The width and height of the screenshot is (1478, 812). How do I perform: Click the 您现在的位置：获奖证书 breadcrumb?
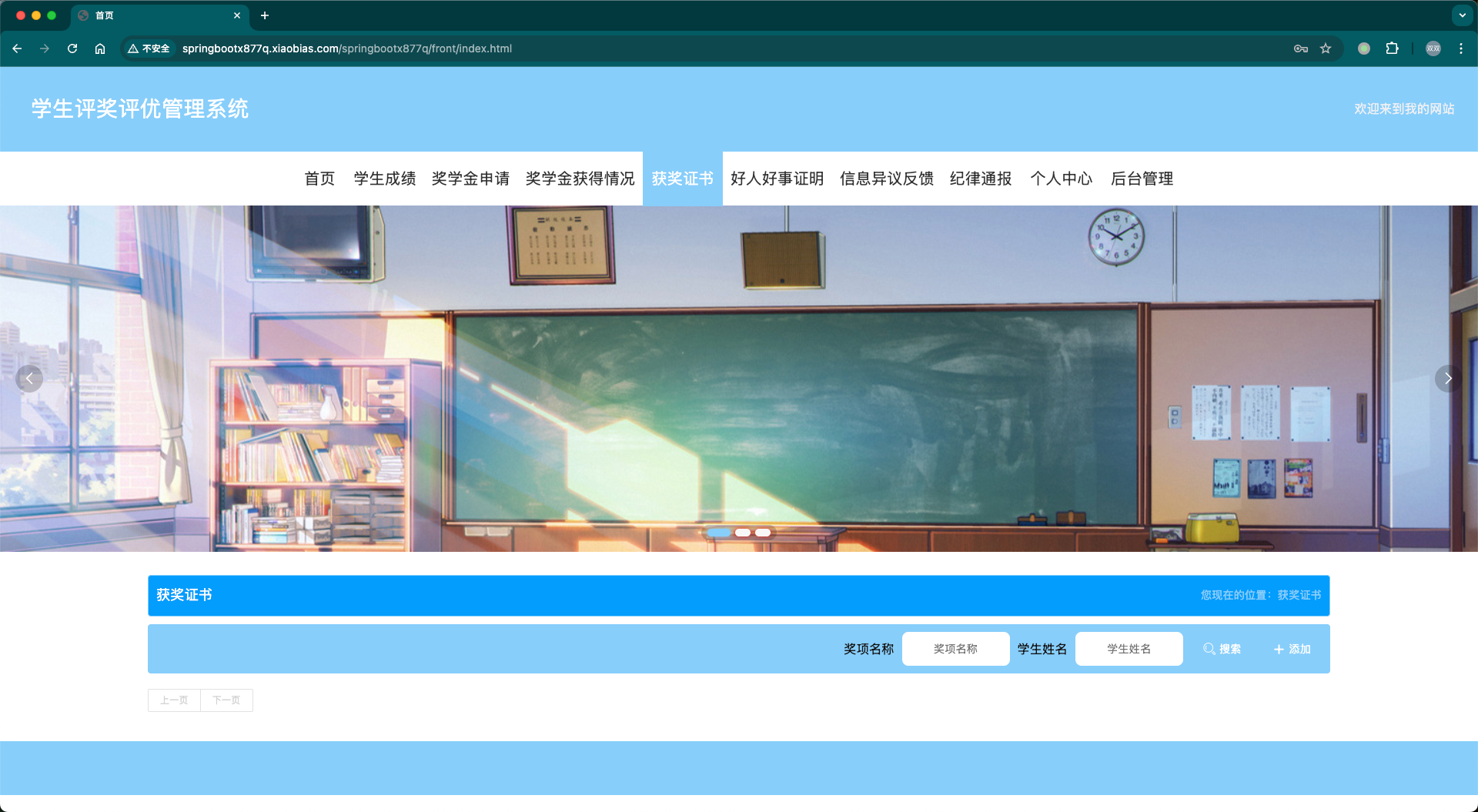(x=1261, y=595)
